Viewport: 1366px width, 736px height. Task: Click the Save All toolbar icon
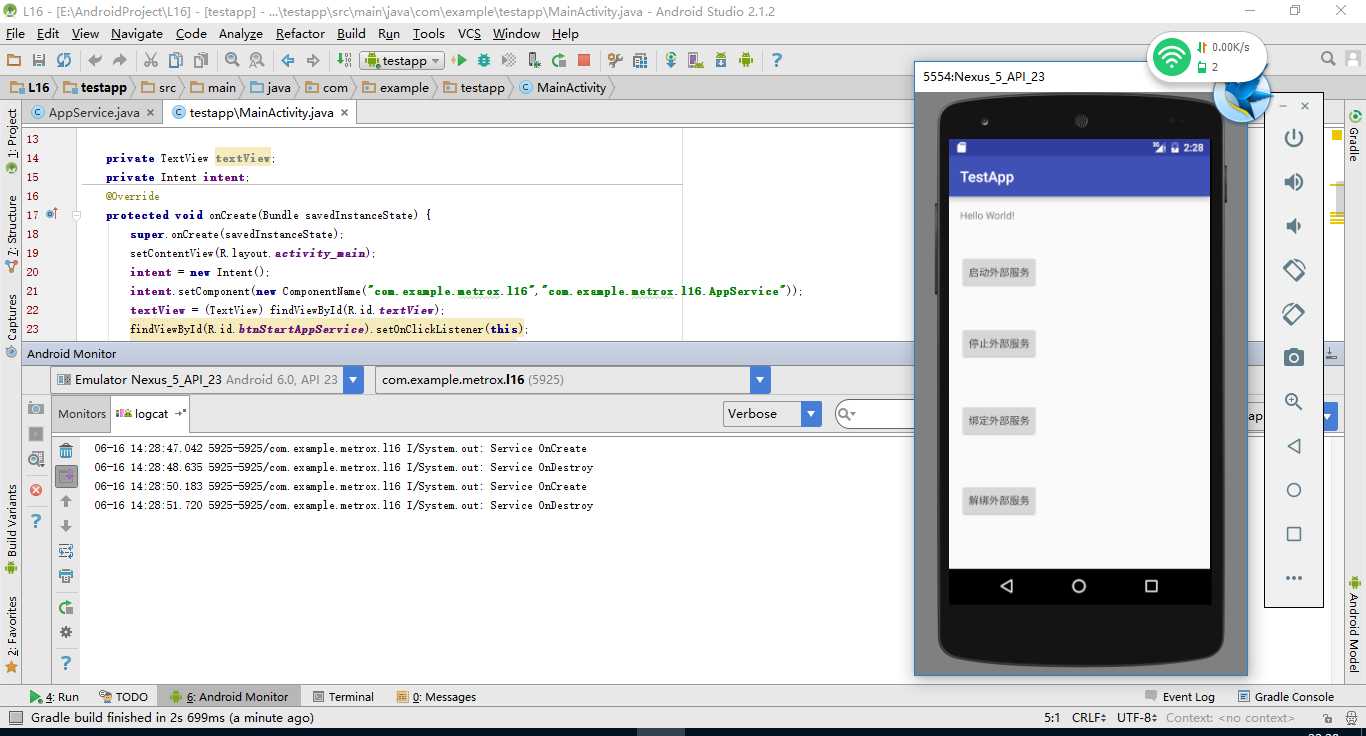[39, 60]
